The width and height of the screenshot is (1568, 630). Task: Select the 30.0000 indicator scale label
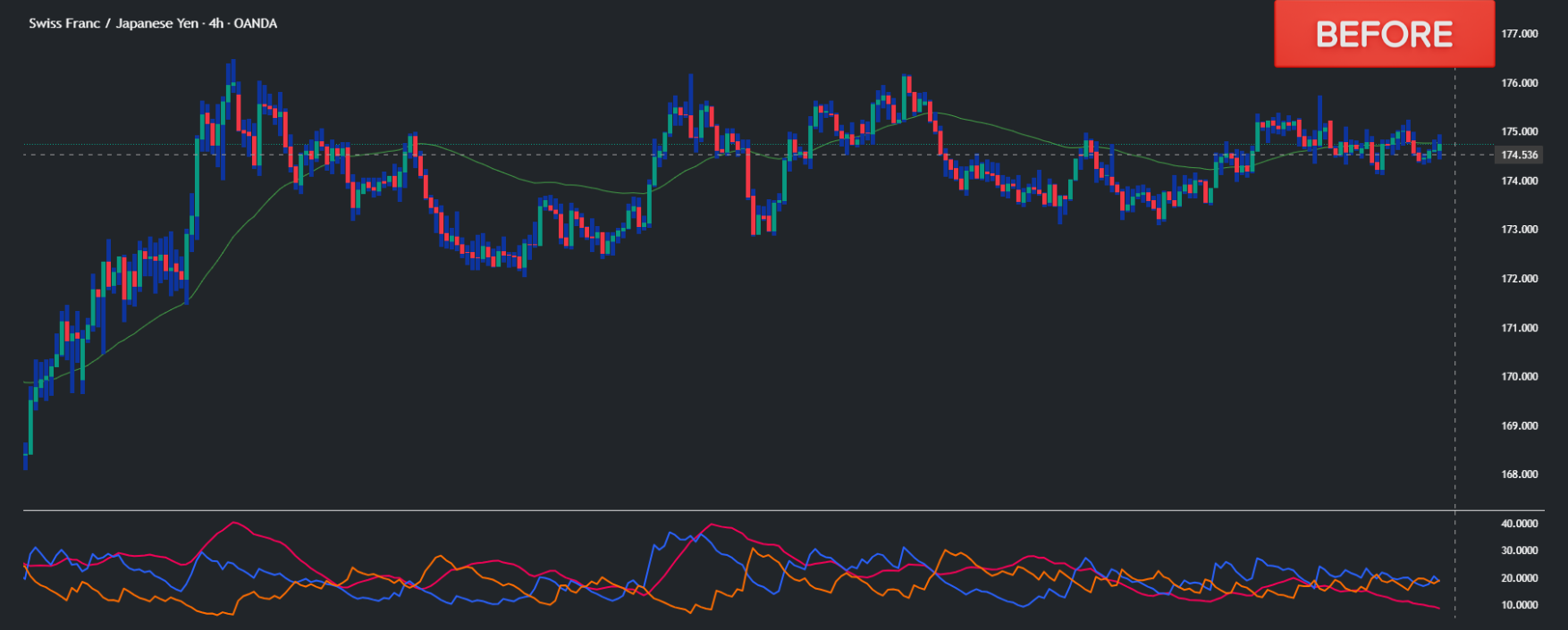[x=1519, y=550]
